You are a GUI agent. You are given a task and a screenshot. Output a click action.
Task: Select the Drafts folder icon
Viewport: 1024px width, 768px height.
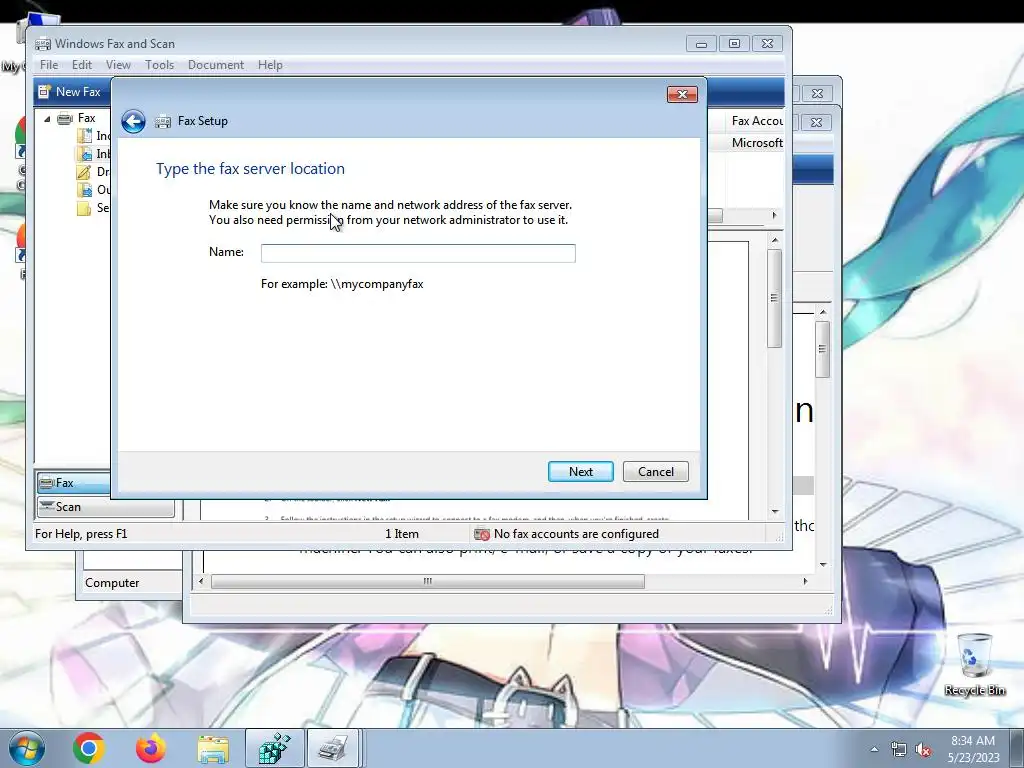[84, 172]
